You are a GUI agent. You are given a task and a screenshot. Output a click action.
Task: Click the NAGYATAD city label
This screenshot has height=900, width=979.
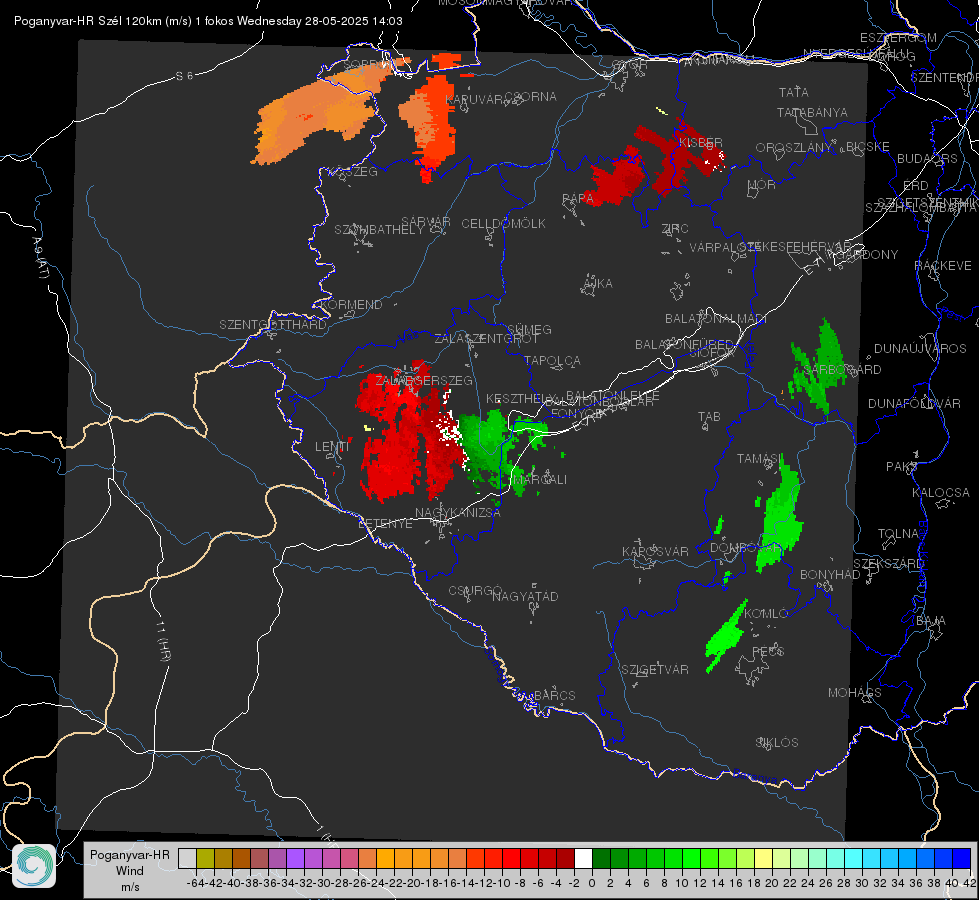[525, 596]
